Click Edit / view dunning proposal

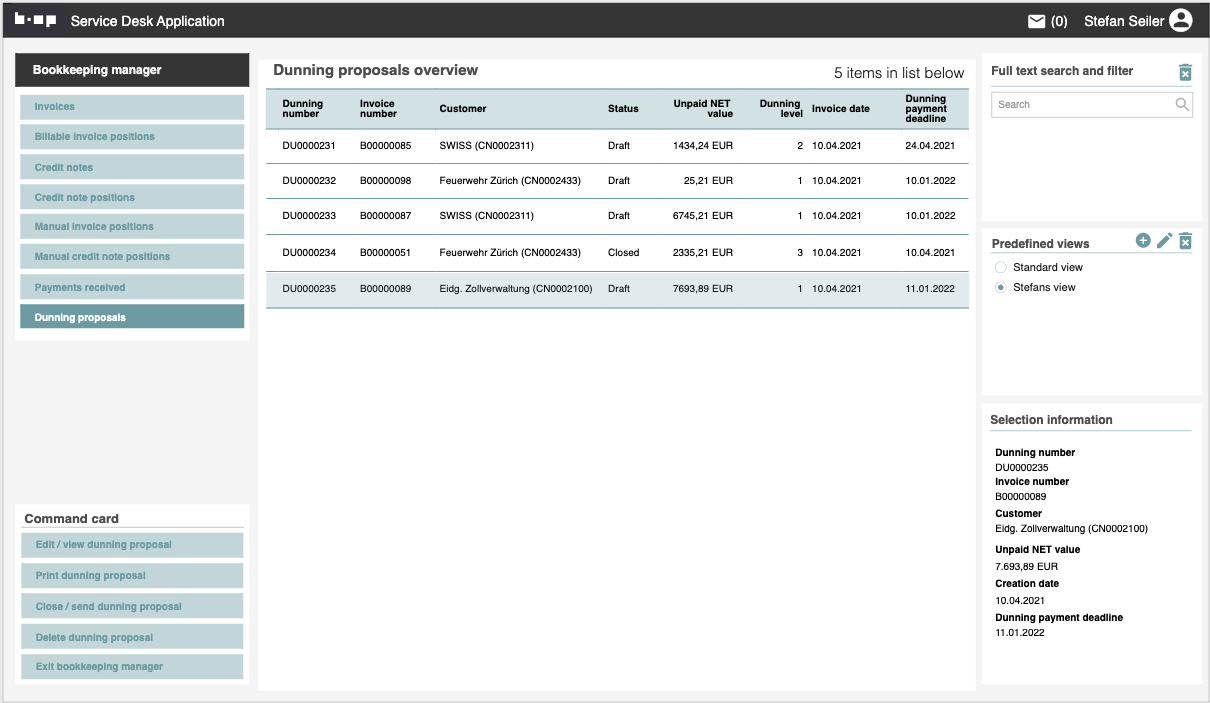[132, 545]
